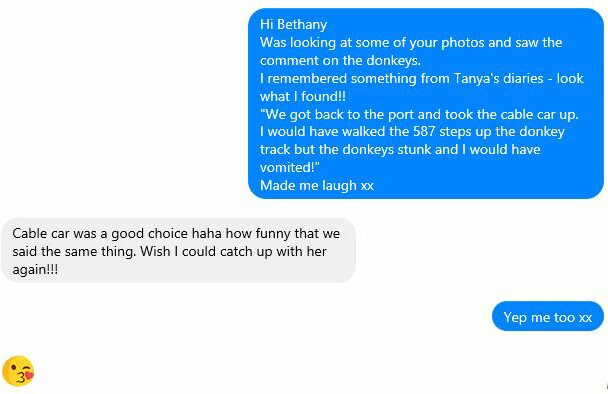608x394 pixels.
Task: Click the number '587' in the blue message
Action: tap(424, 131)
